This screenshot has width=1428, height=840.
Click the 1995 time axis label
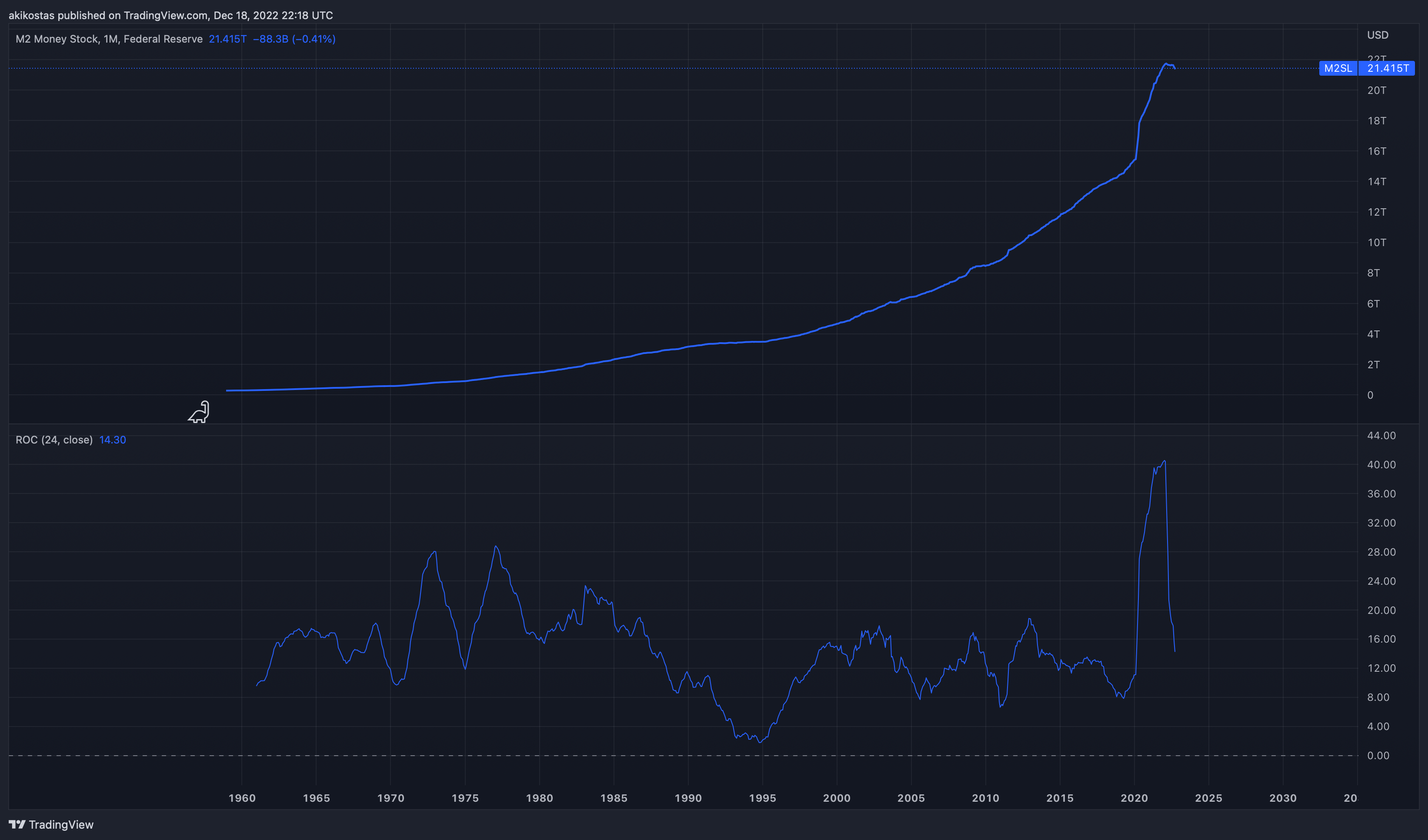tap(762, 798)
